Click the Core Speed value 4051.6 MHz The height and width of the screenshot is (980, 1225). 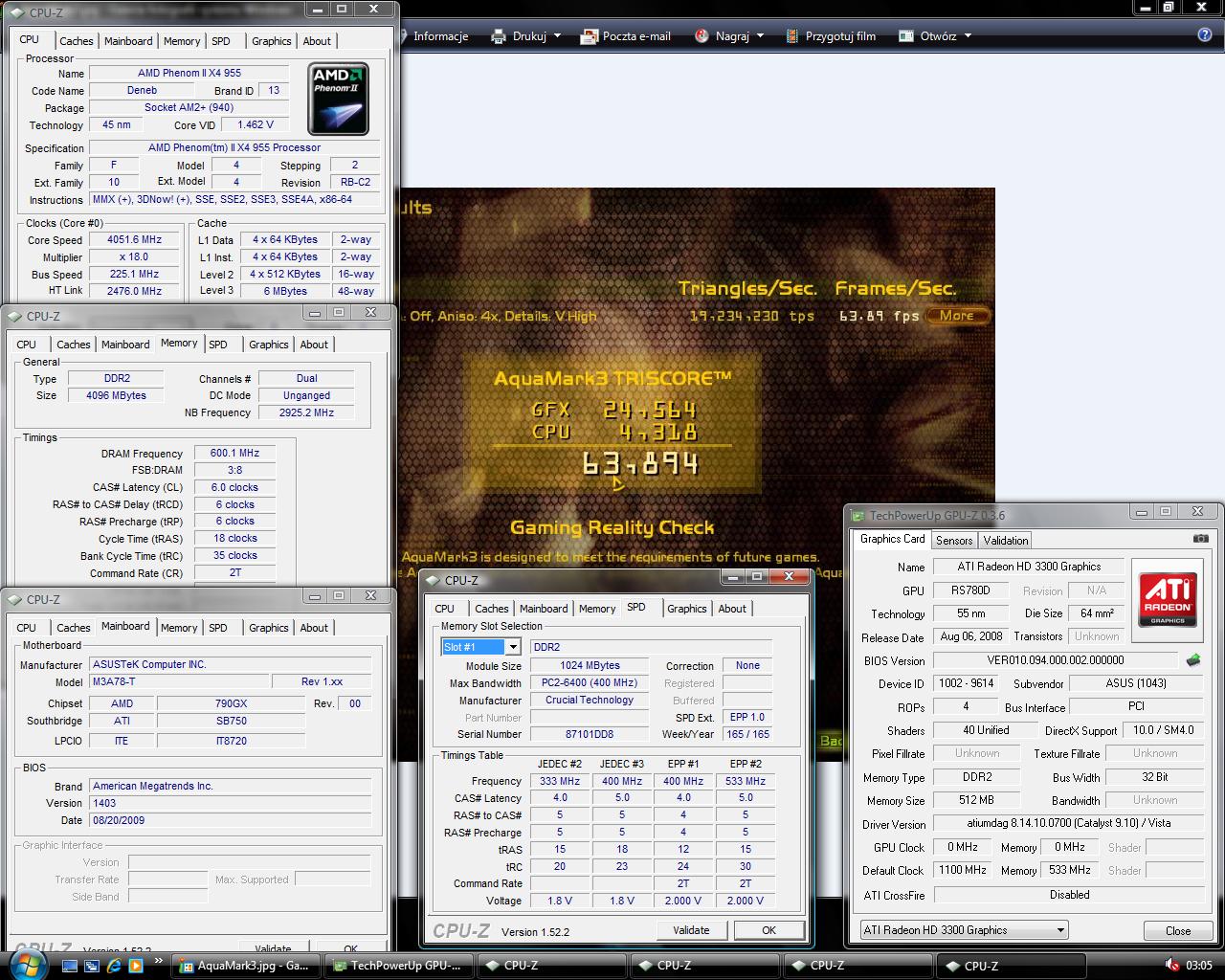point(135,240)
